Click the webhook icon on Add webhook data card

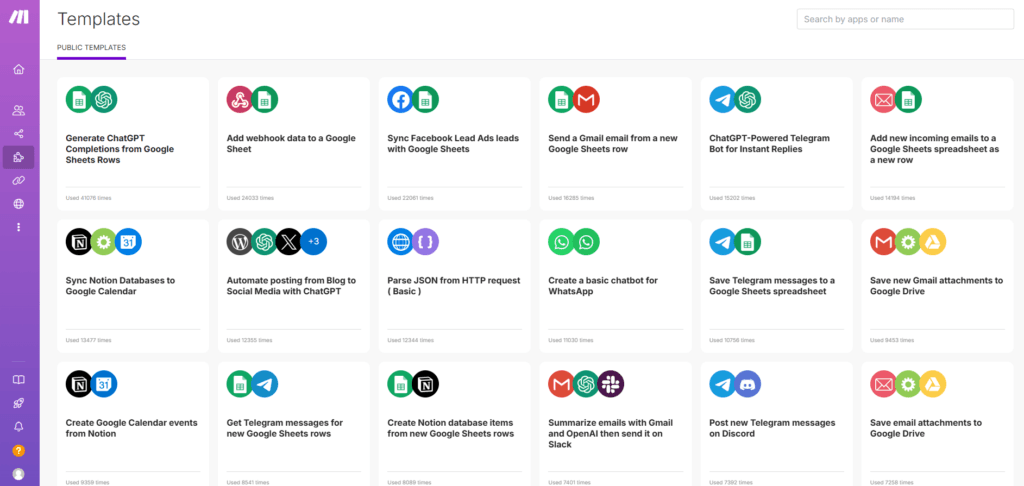tap(240, 99)
